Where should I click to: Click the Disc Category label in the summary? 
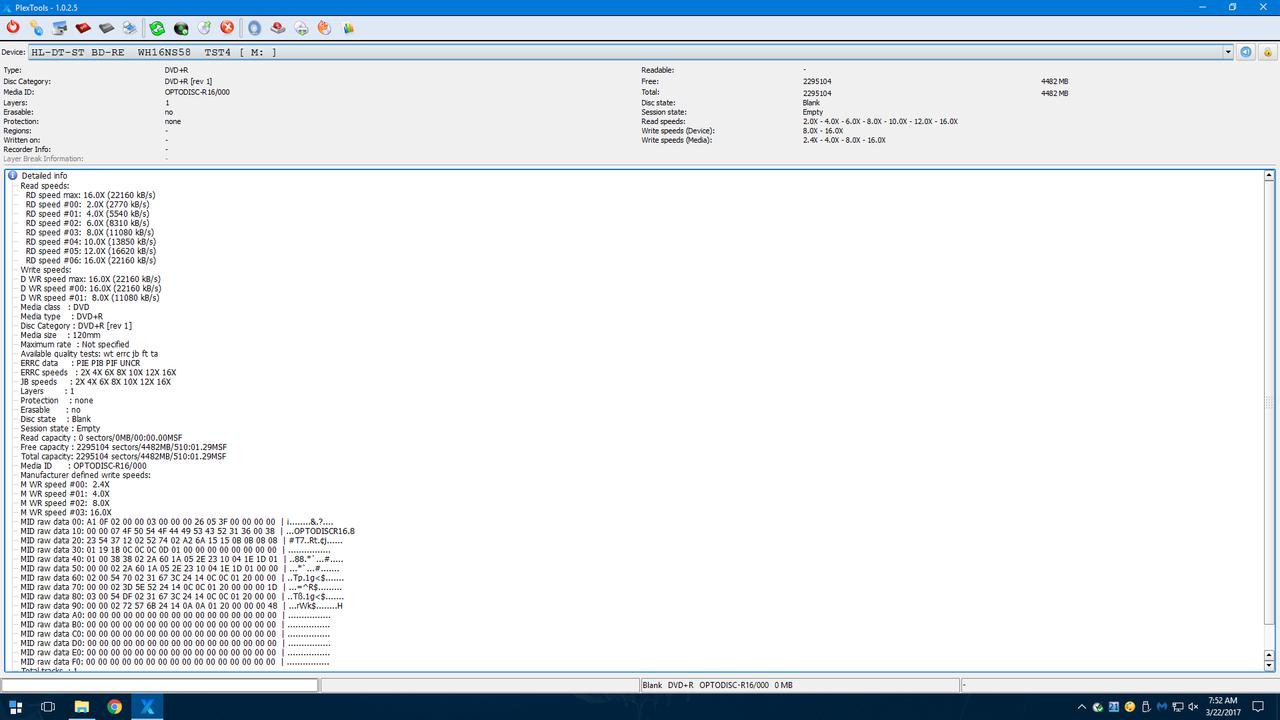point(27,82)
